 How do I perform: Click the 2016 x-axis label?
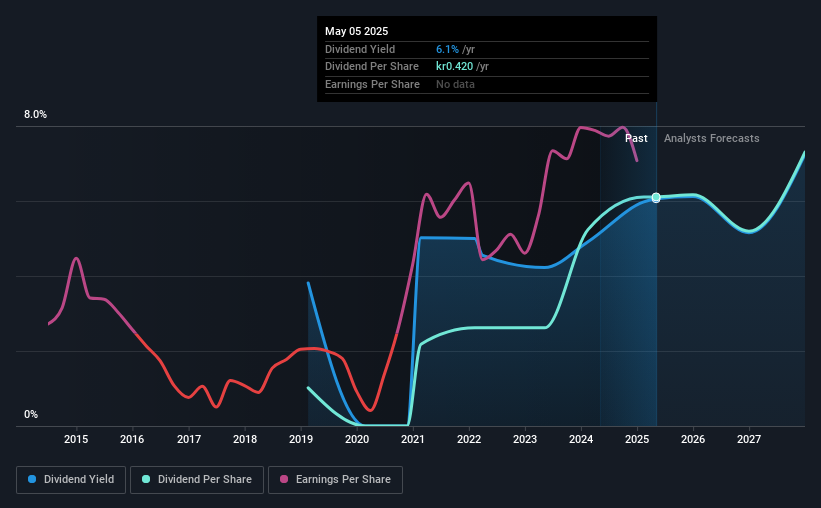coord(132,439)
